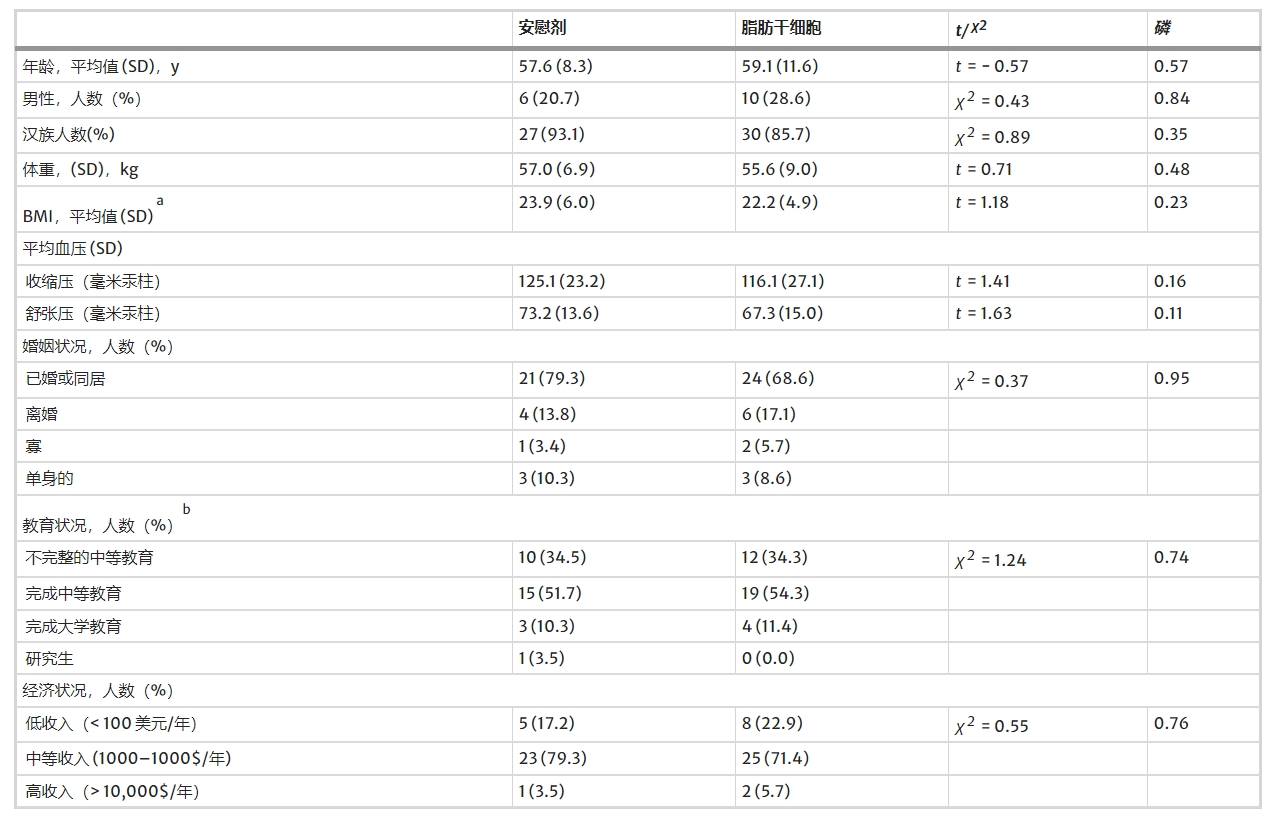The width and height of the screenshot is (1279, 822).
Task: Click the 已婚或同居 row label
Action: (x=65, y=380)
